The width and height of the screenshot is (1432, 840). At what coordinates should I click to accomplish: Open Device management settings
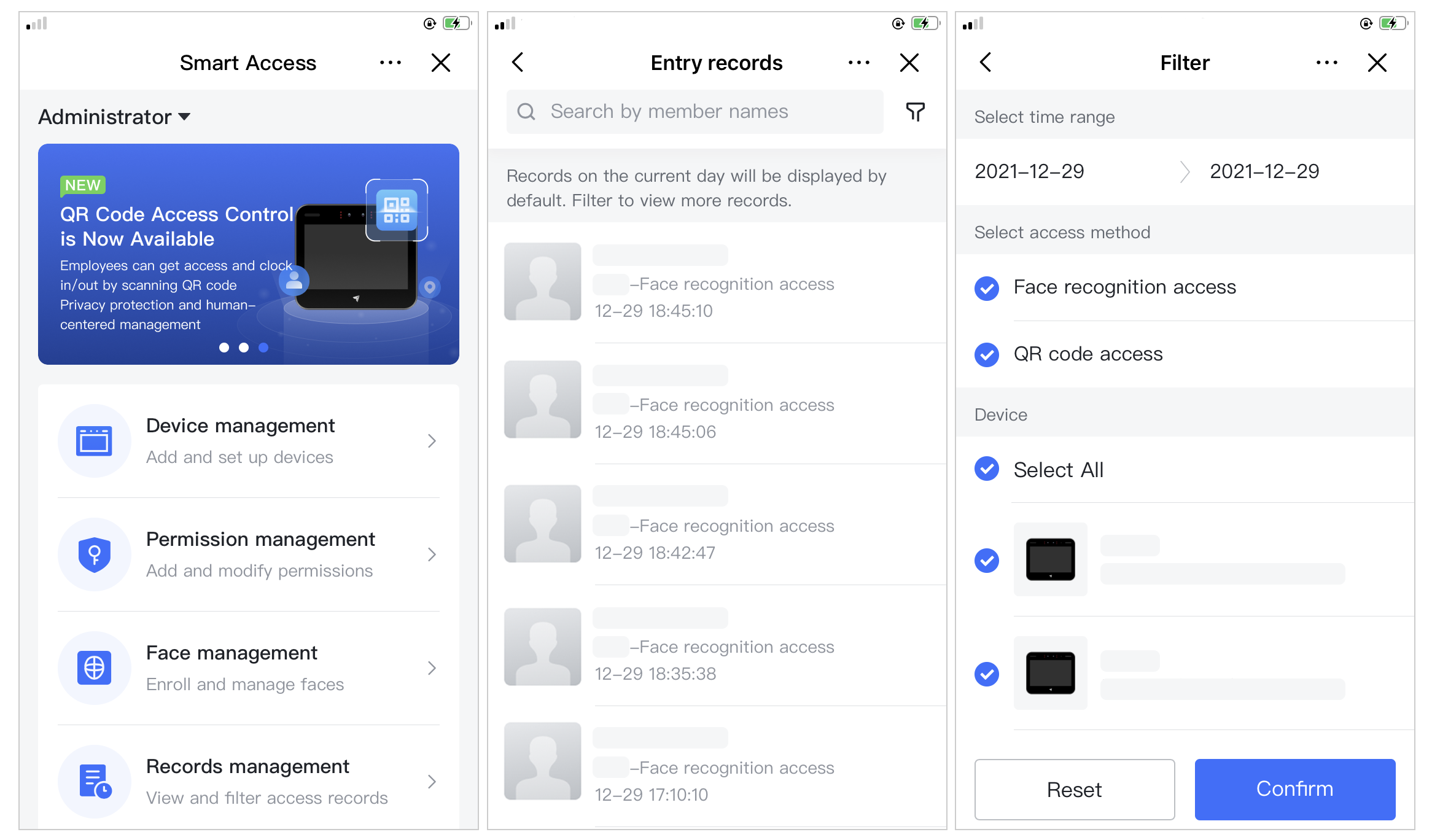click(x=240, y=425)
